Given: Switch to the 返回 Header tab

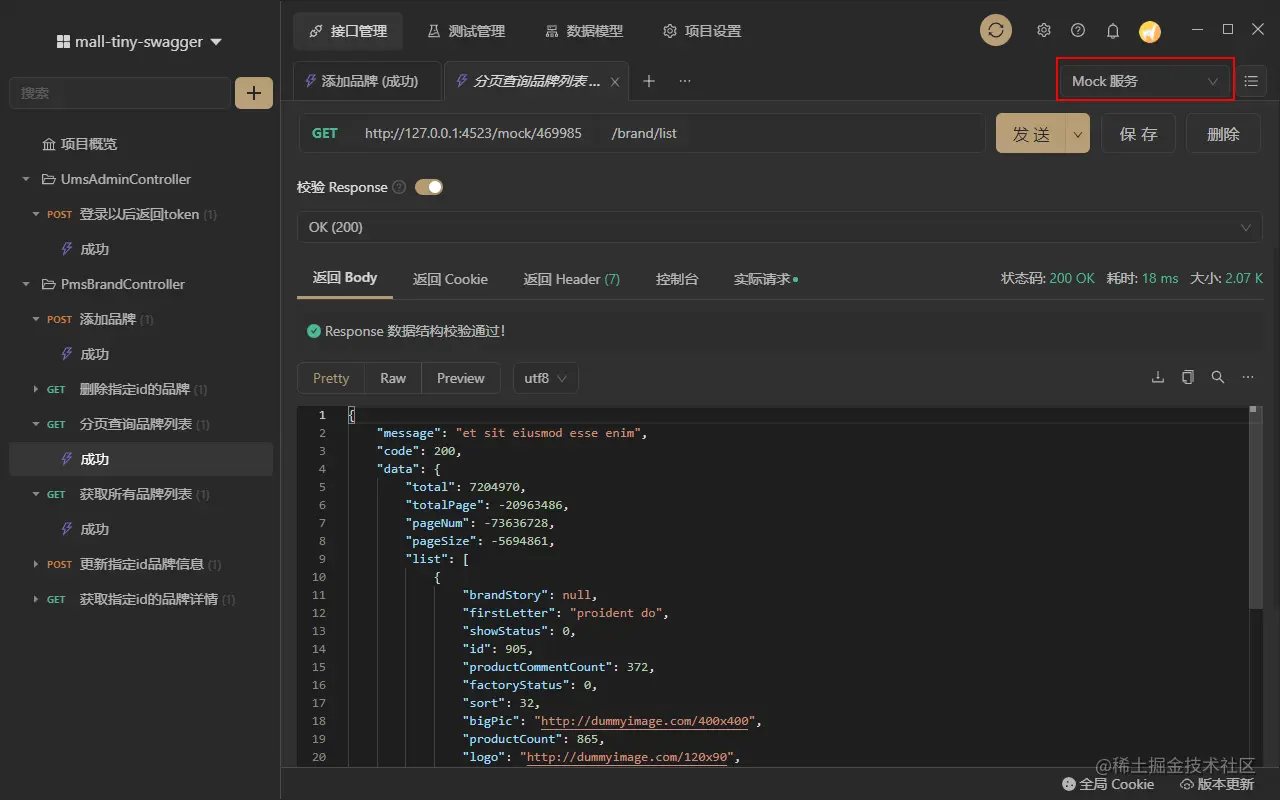Looking at the screenshot, I should point(571,279).
